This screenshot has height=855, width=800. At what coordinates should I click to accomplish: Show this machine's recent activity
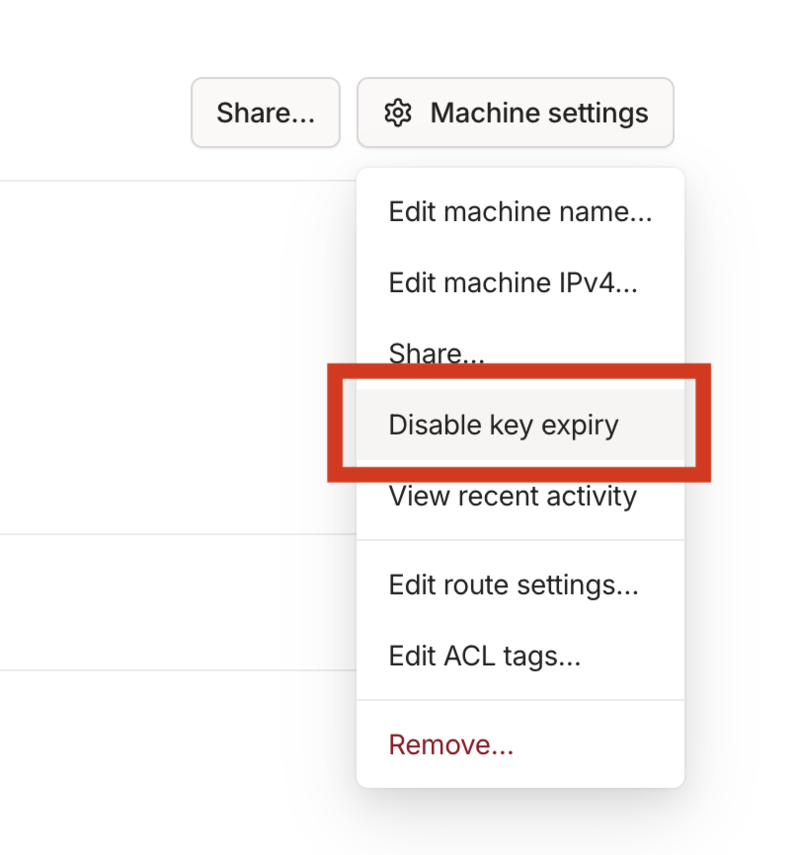point(512,496)
